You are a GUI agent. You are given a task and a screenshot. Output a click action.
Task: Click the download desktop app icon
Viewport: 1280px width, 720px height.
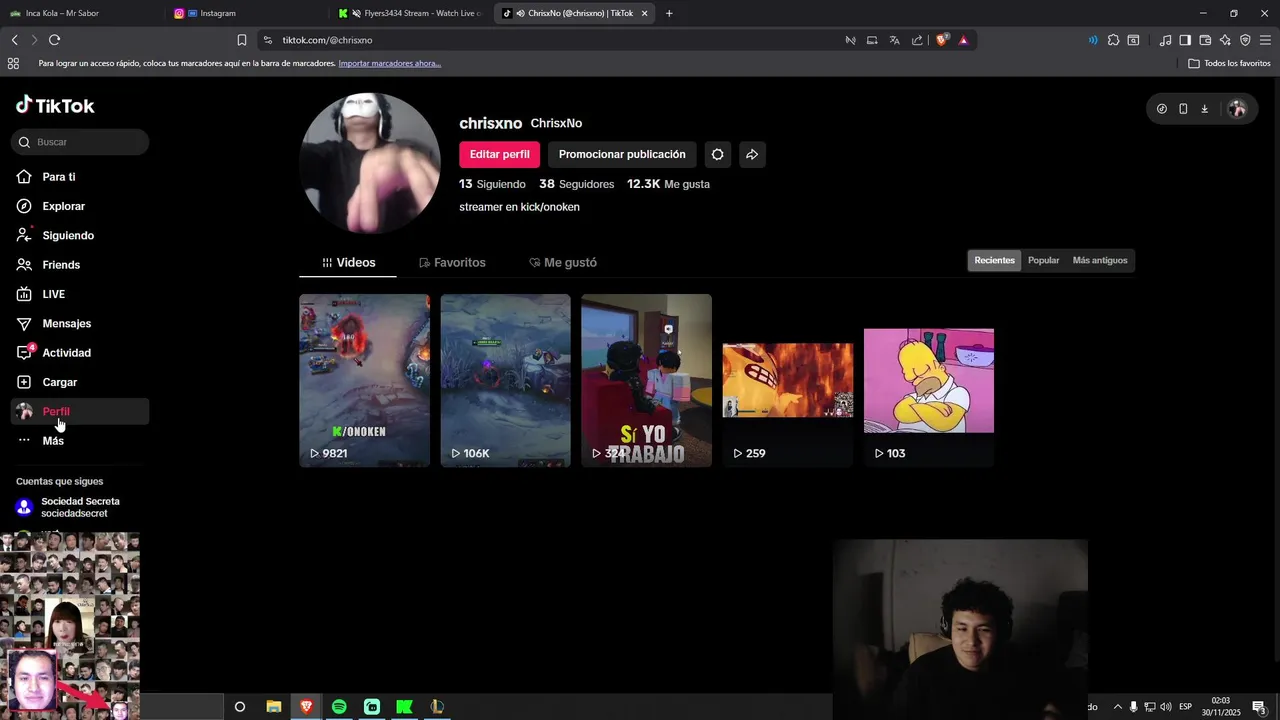[1204, 109]
